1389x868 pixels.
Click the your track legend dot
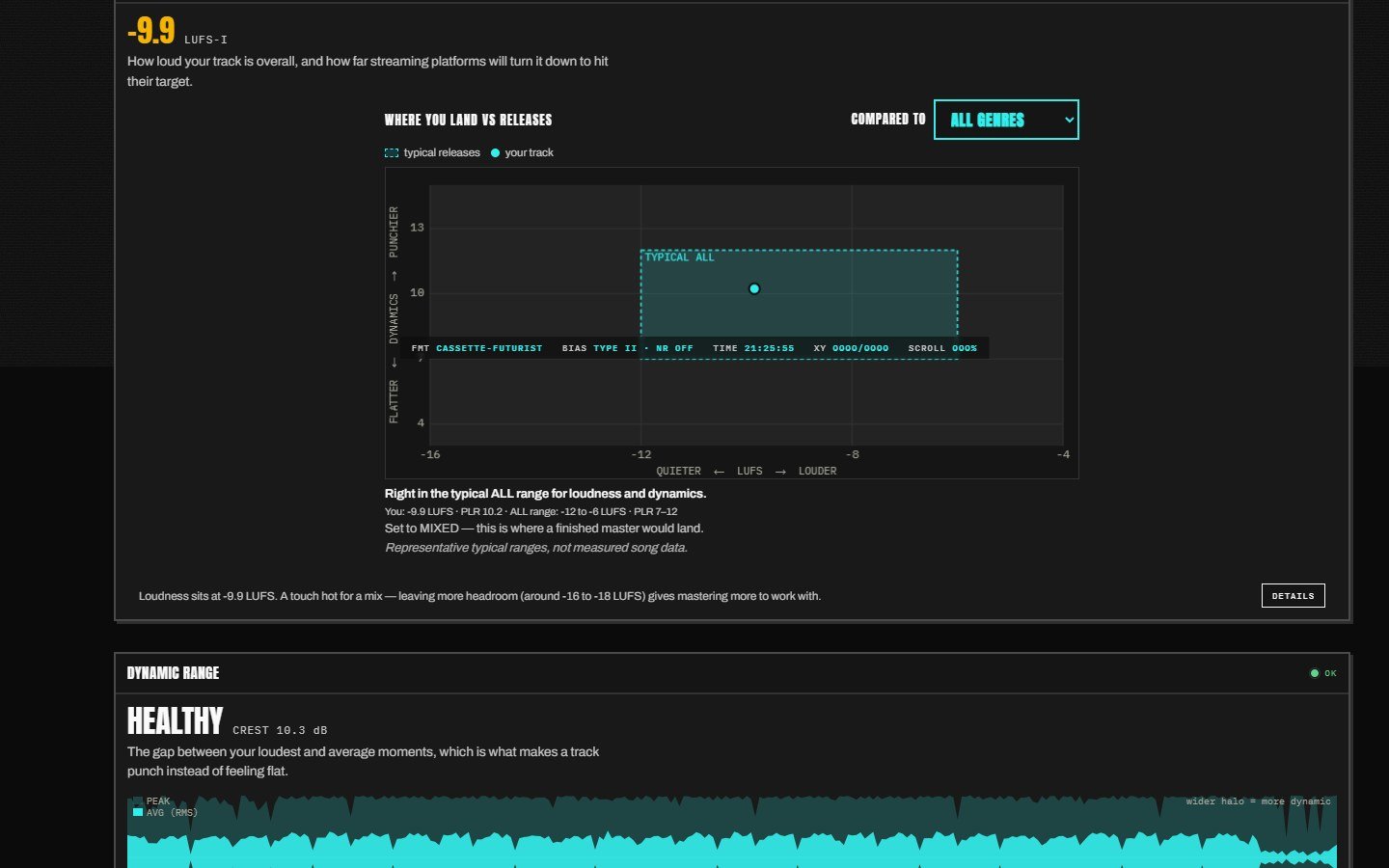click(496, 152)
